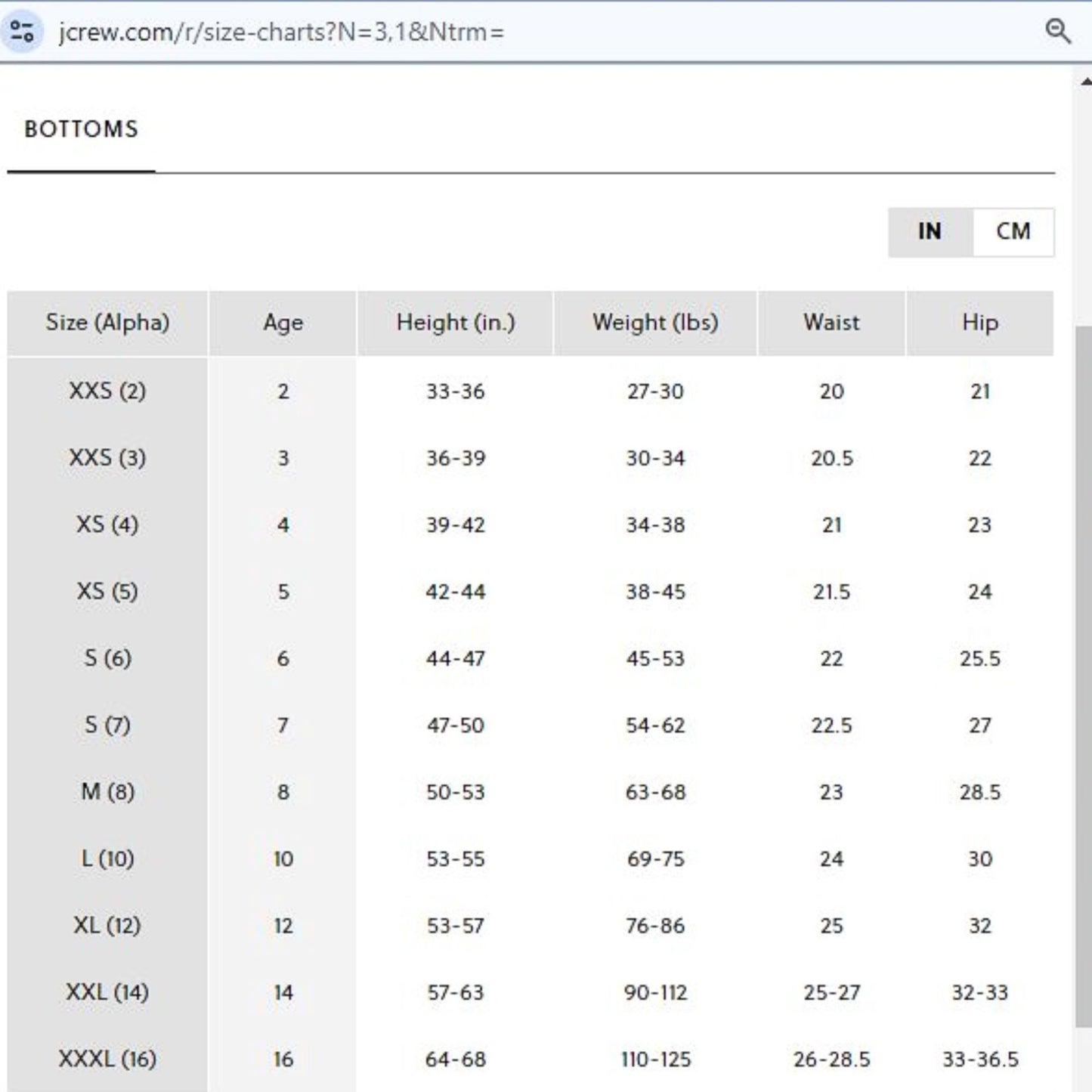Click the Height (in.) column header
Image resolution: width=1092 pixels, height=1092 pixels.
click(x=455, y=323)
